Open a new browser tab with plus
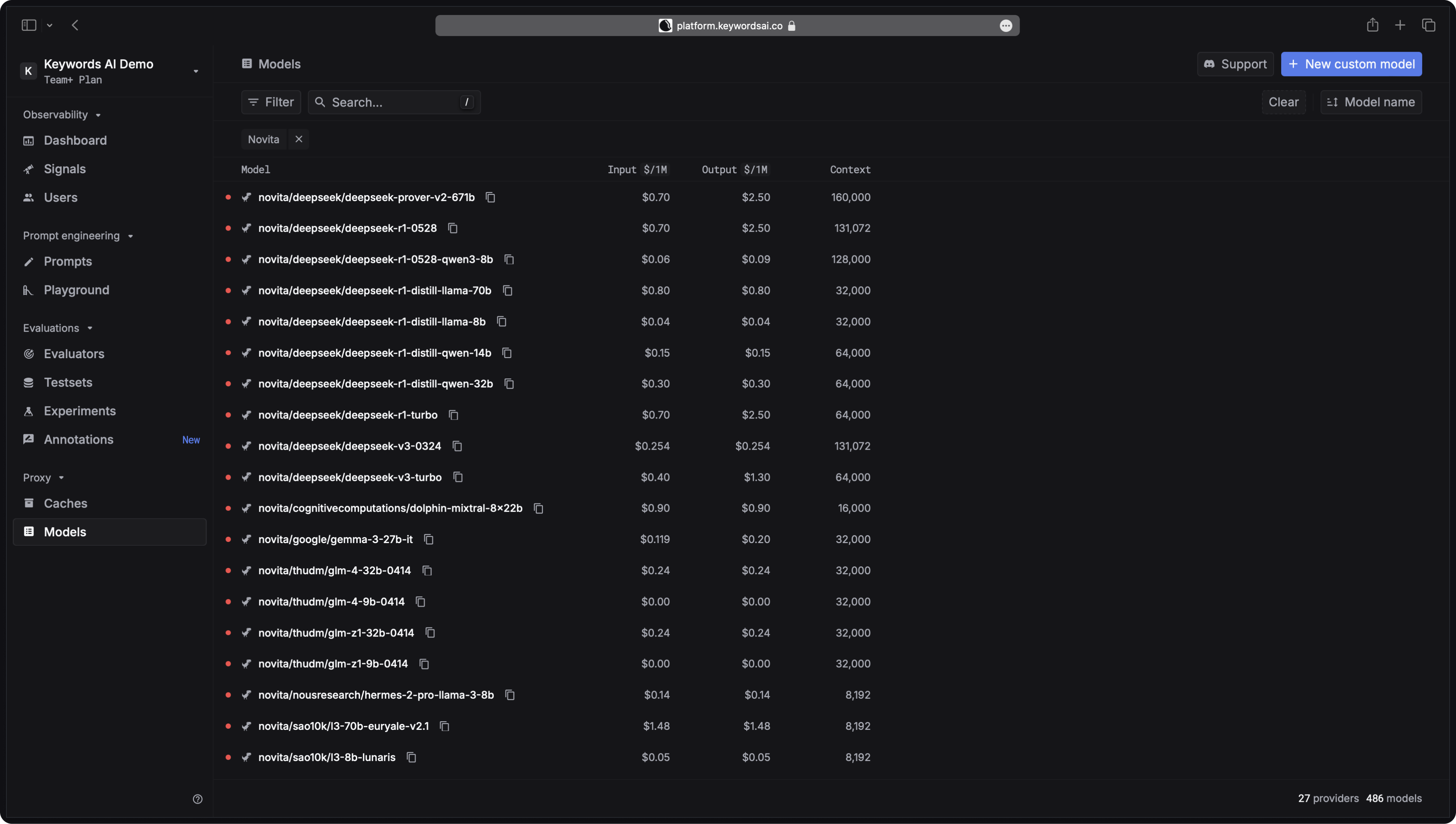The height and width of the screenshot is (824, 1456). [x=1400, y=25]
